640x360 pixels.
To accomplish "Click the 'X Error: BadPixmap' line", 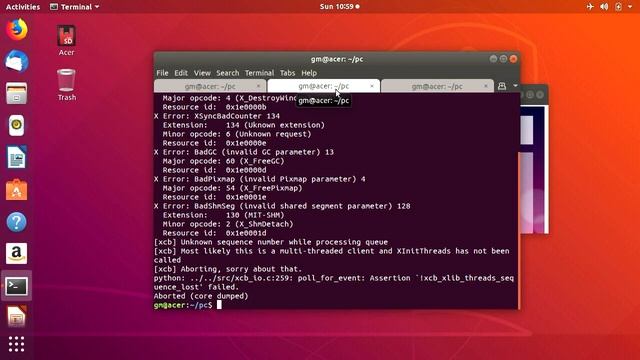I will click(260, 179).
